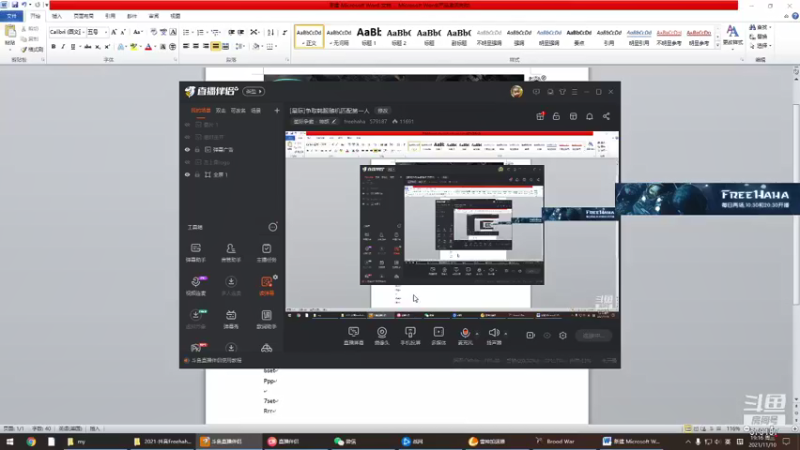Add new scene with plus button
Image resolution: width=800 pixels, height=450 pixels.
[x=277, y=110]
